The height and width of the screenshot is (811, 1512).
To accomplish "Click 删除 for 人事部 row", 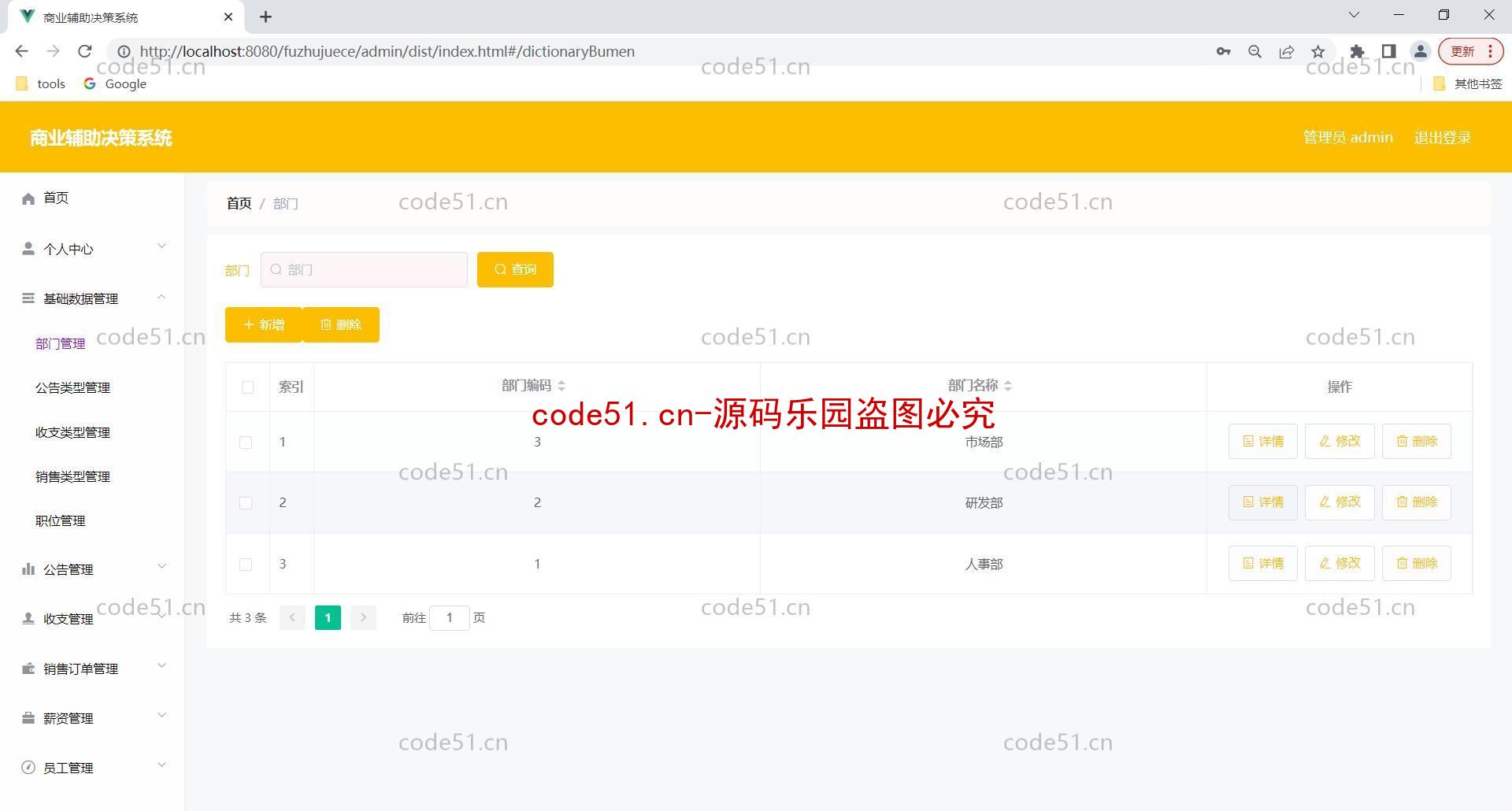I will (1417, 563).
